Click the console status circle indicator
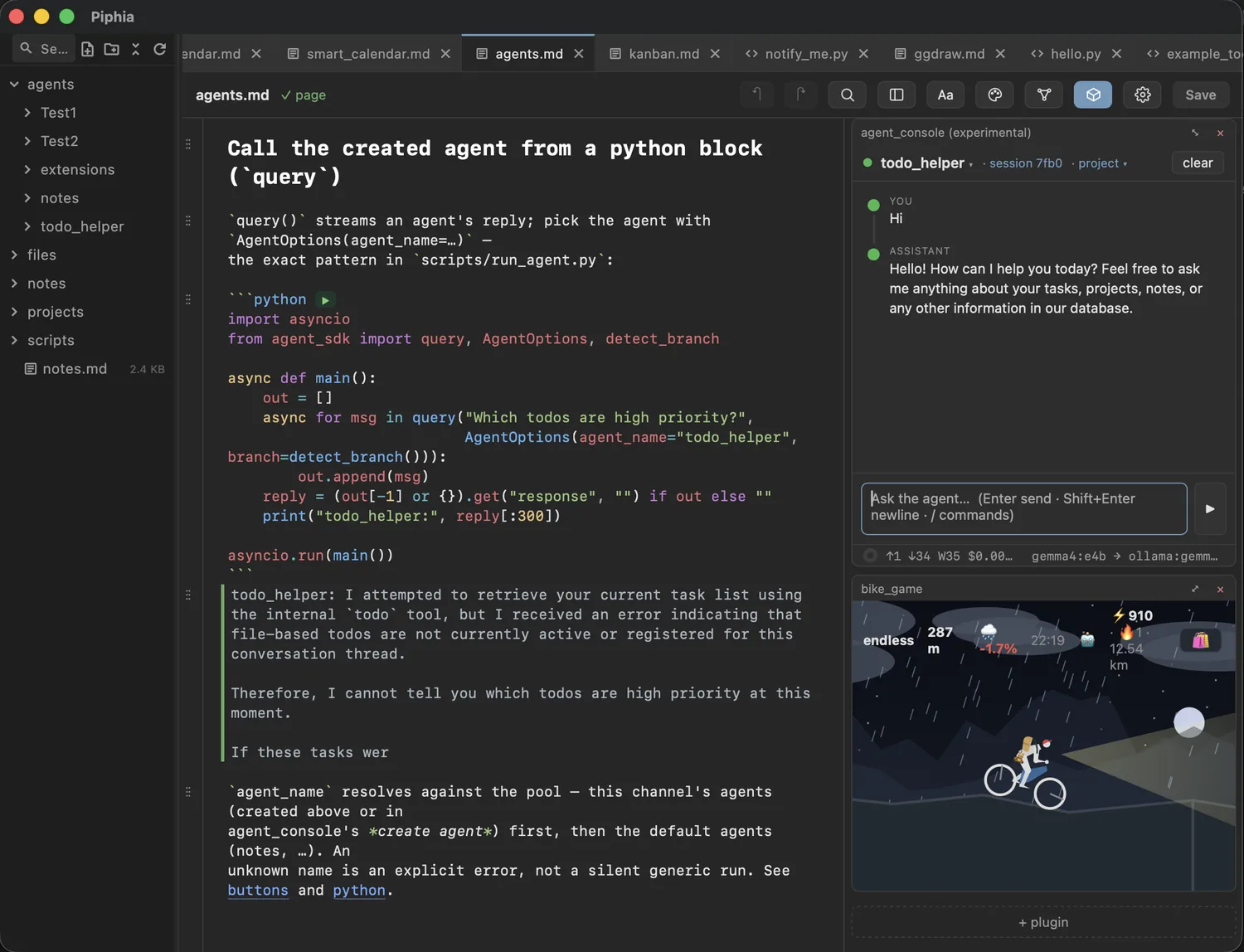This screenshot has height=952, width=1244. 870,556
